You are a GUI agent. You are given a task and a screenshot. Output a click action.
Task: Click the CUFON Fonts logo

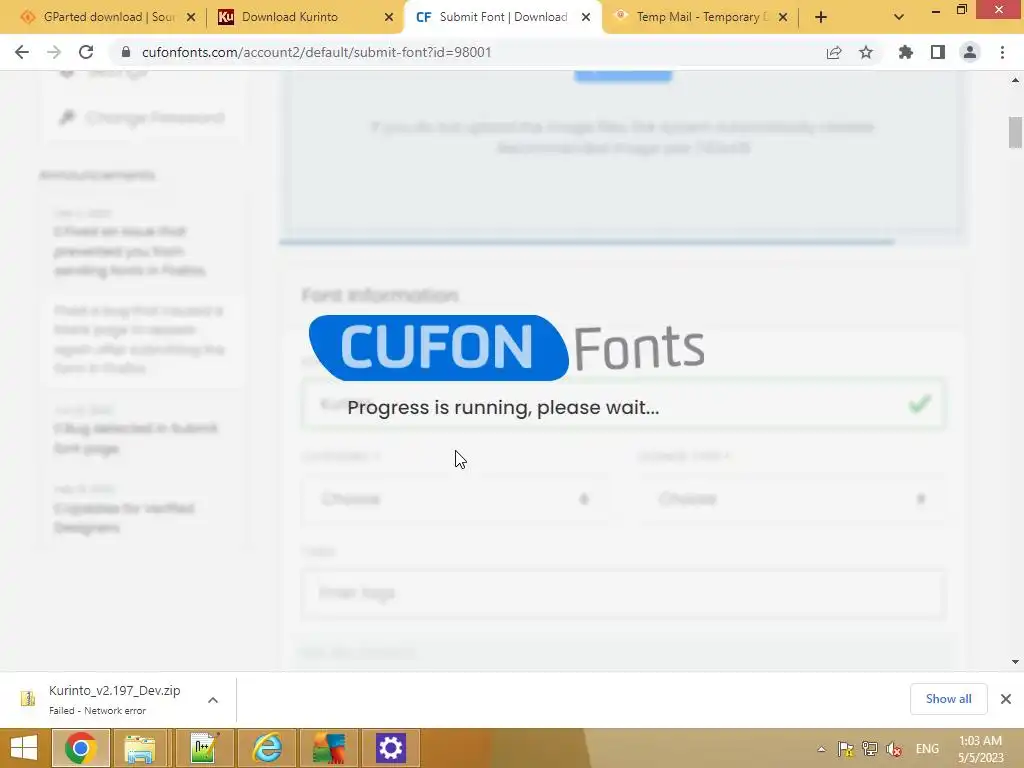507,347
